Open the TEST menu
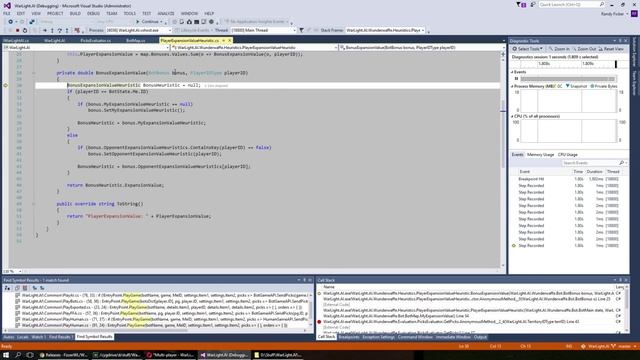 coord(147,13)
